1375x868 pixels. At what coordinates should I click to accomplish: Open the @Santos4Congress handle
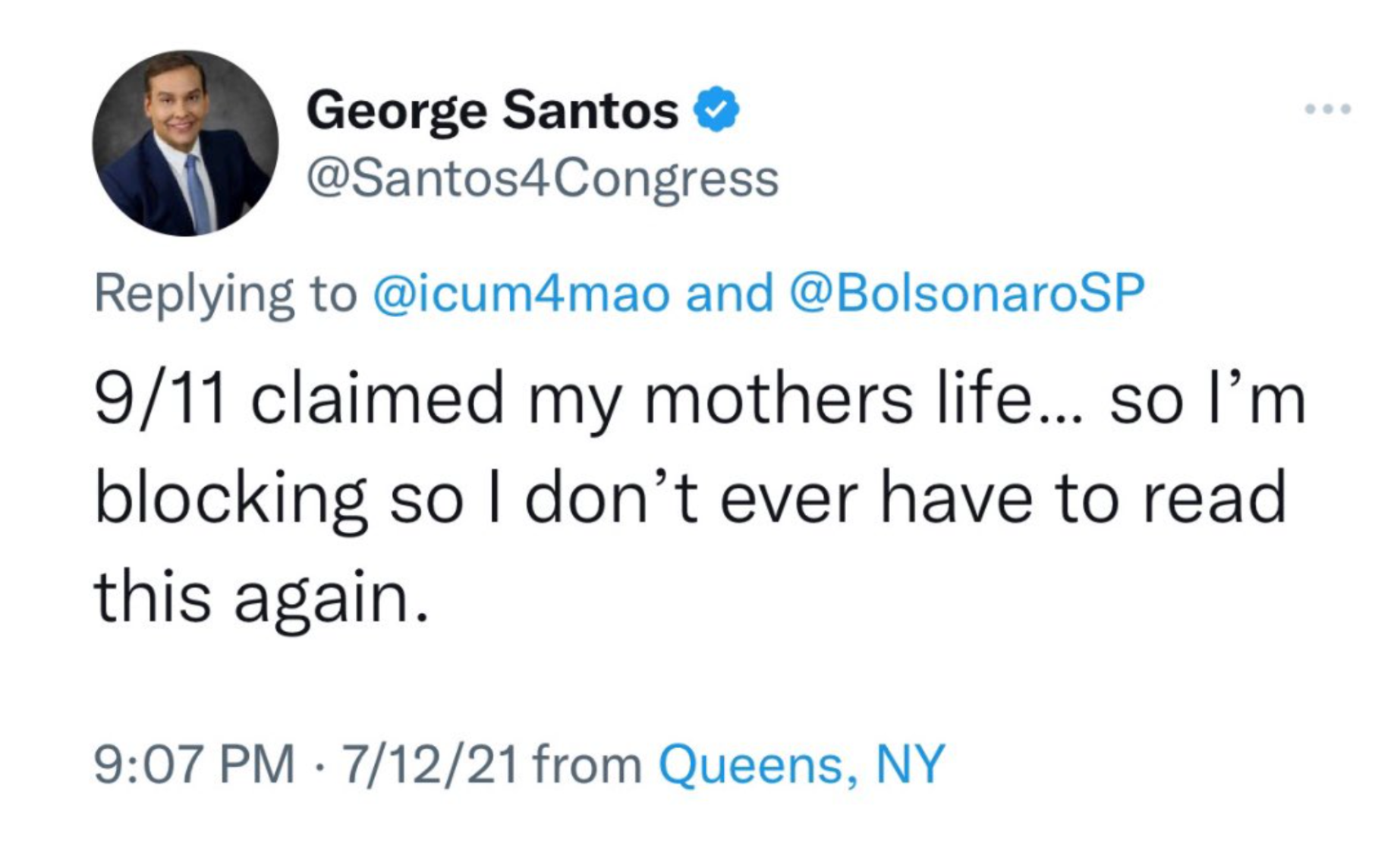[x=542, y=179]
